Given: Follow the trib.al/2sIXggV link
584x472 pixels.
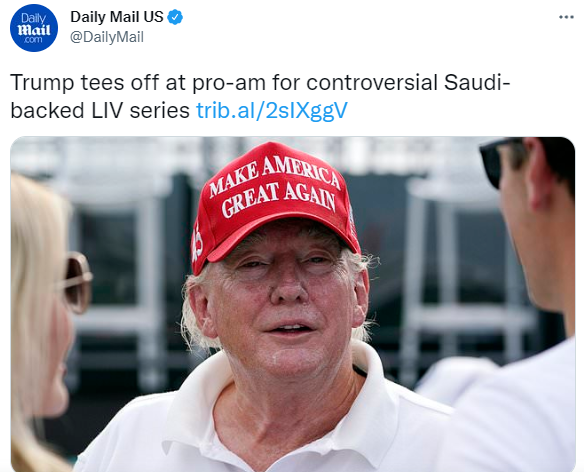Looking at the screenshot, I should coord(272,111).
